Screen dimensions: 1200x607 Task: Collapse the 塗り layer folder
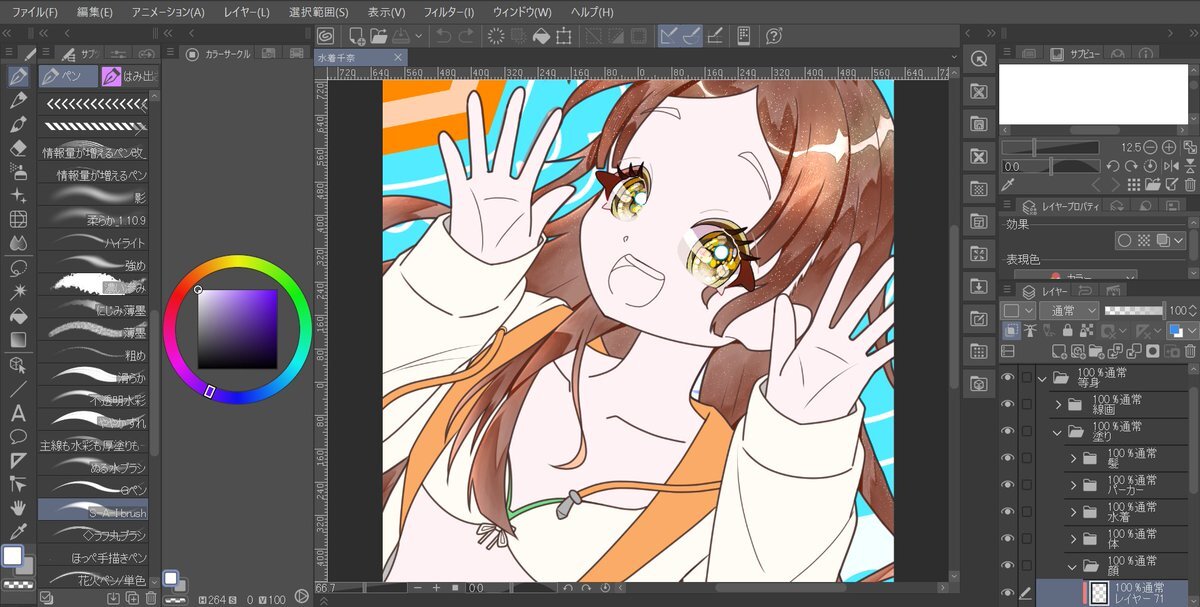(1058, 432)
